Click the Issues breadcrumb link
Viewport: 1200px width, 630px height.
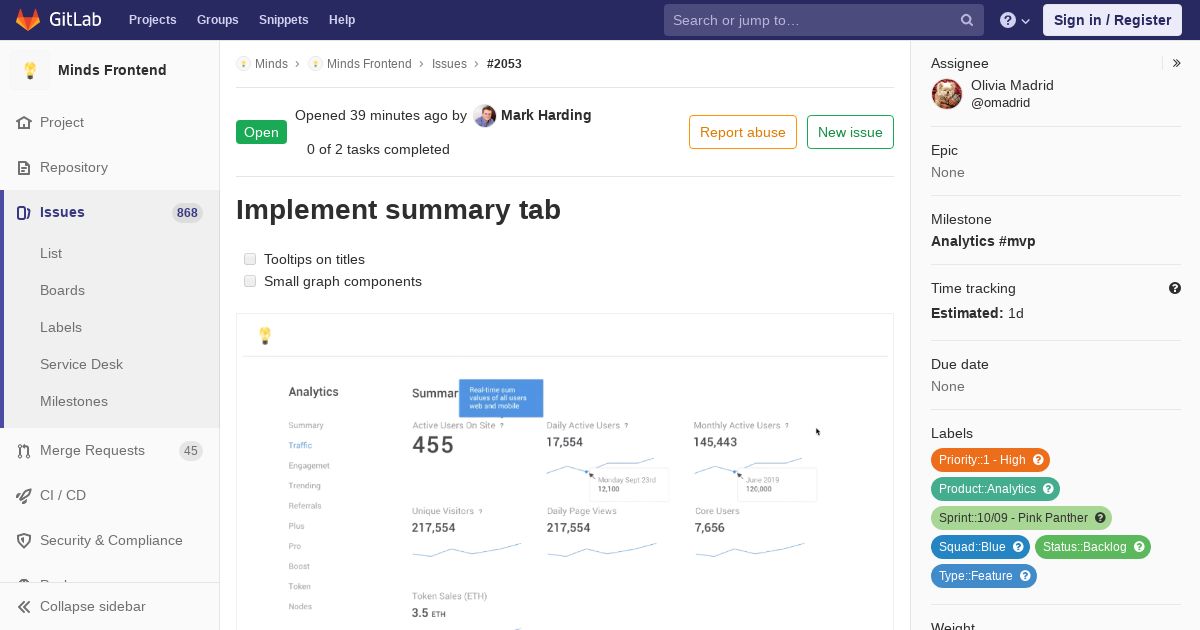pos(449,63)
